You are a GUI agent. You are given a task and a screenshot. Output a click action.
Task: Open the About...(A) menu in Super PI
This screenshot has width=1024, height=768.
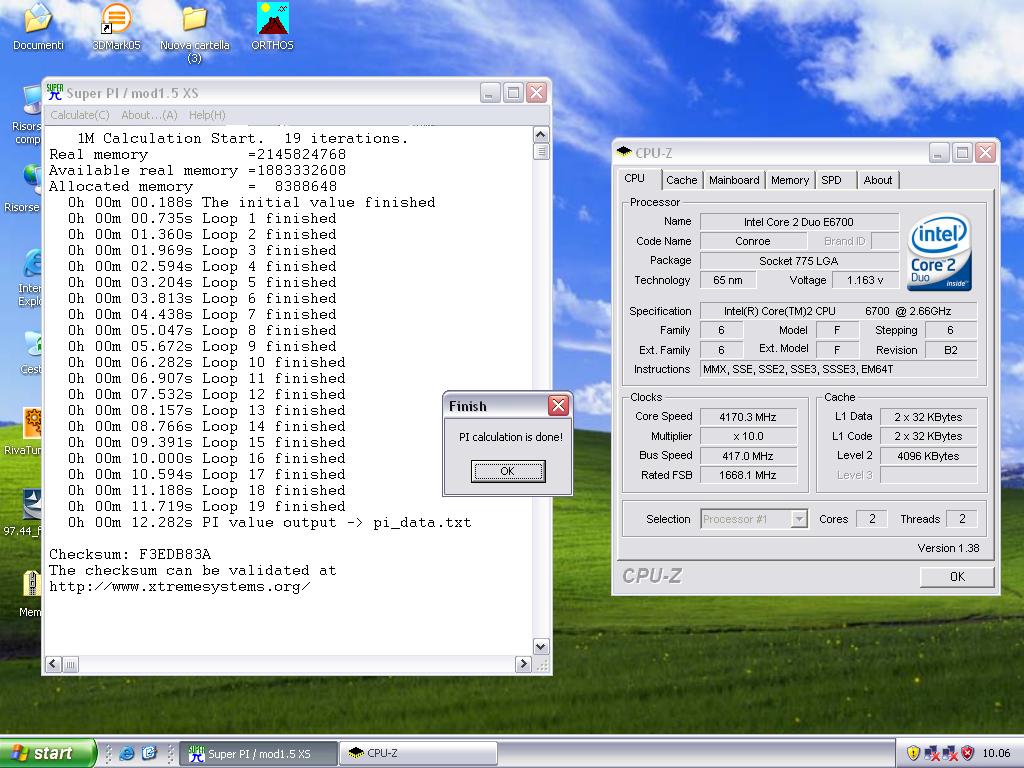149,115
